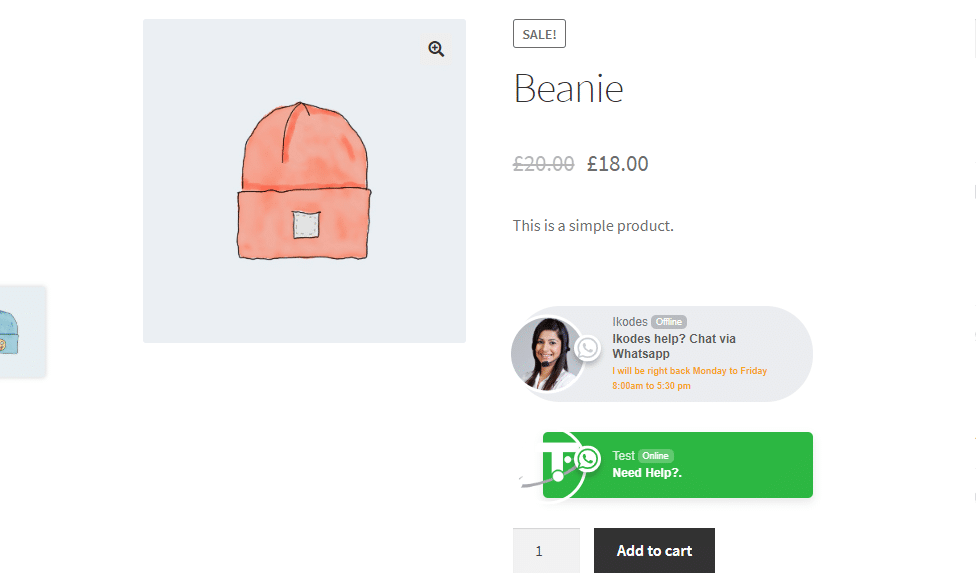The image size is (976, 588).
Task: Click the Online status badge next to Test
Action: coord(655,456)
